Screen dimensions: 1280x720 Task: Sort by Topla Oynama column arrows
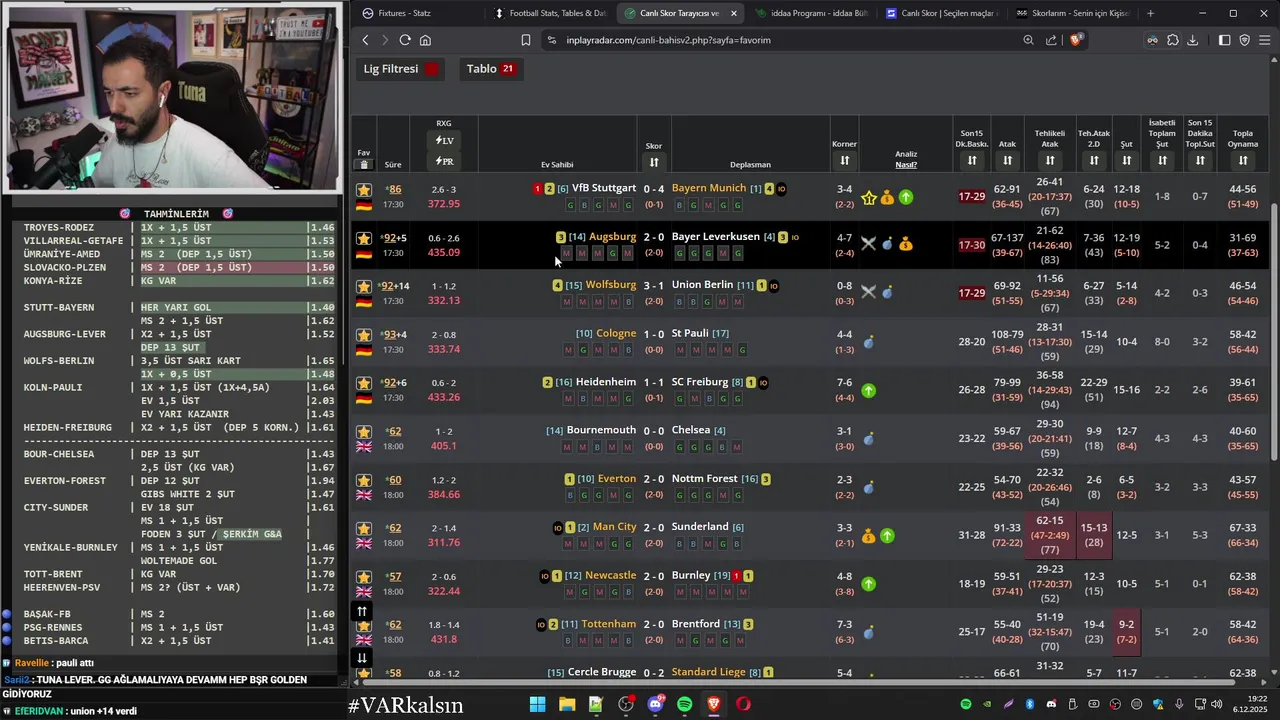[1243, 160]
